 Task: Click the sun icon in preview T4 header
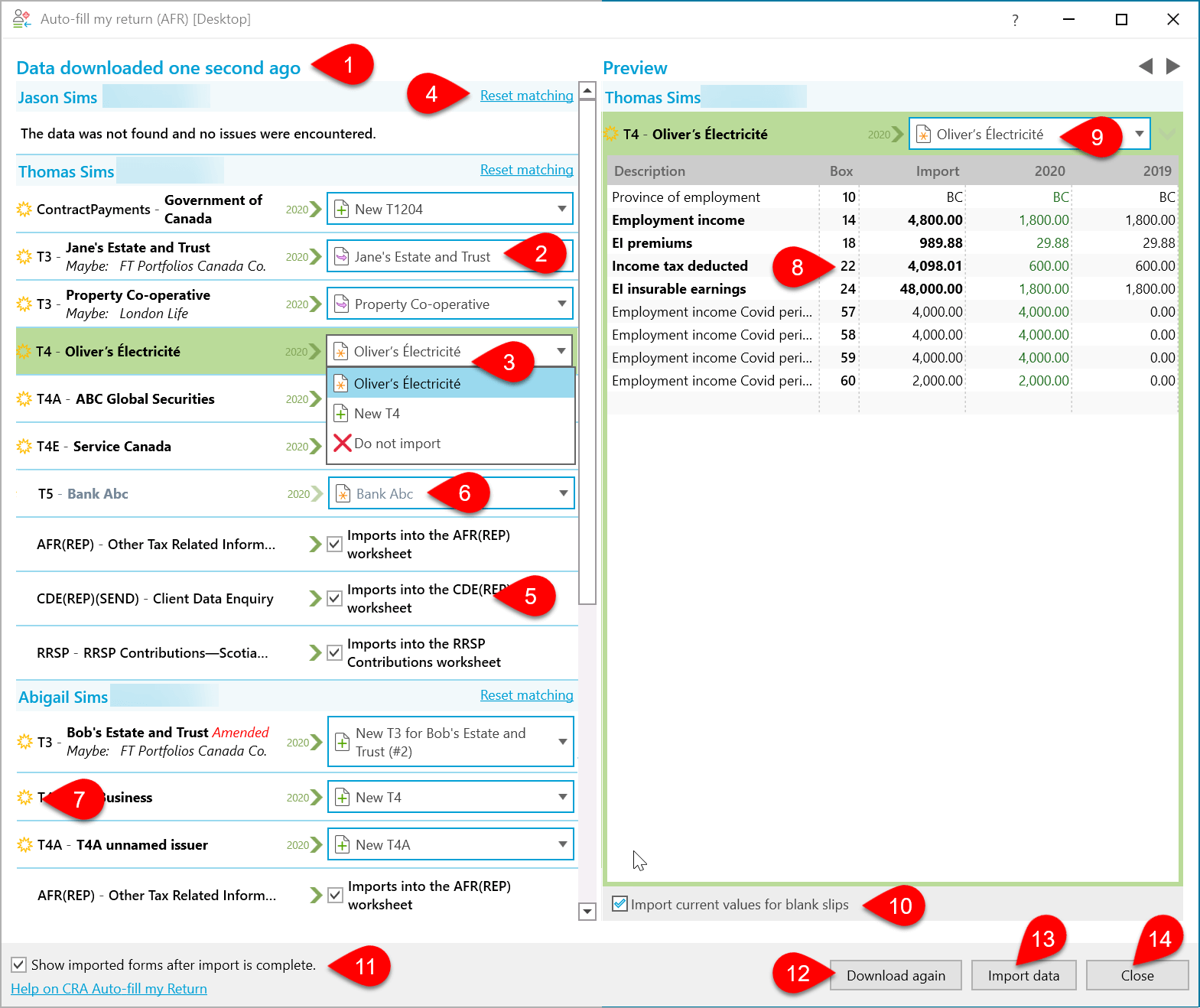(611, 134)
